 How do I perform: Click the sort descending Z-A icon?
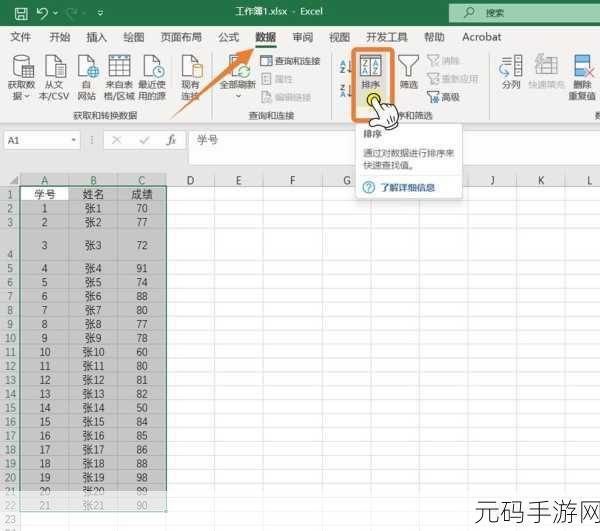pos(345,91)
